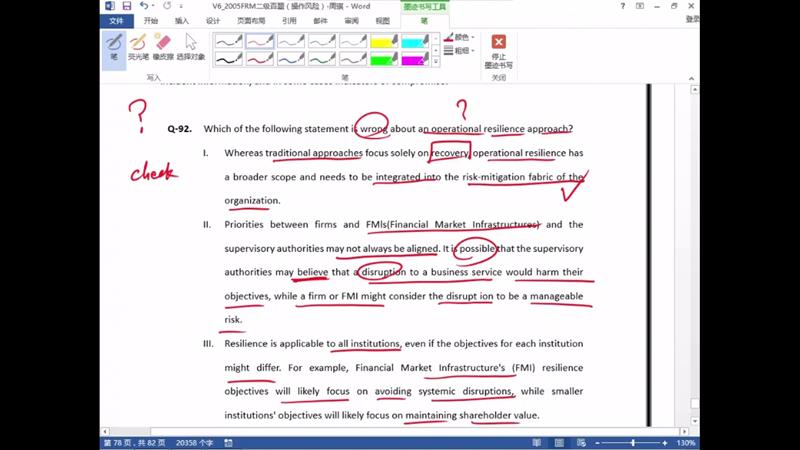Select the Pens (笔) ink tools tab

pyautogui.click(x=424, y=21)
